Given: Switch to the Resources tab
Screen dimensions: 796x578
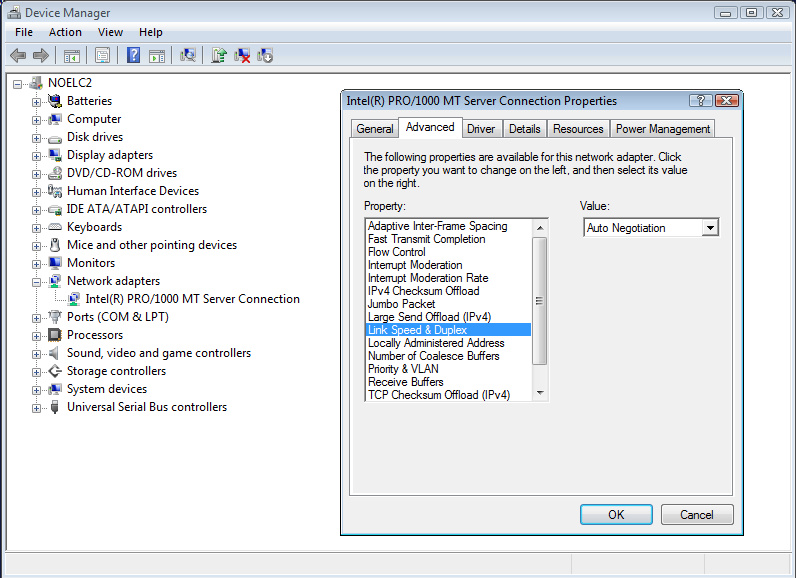Looking at the screenshot, I should (x=578, y=129).
